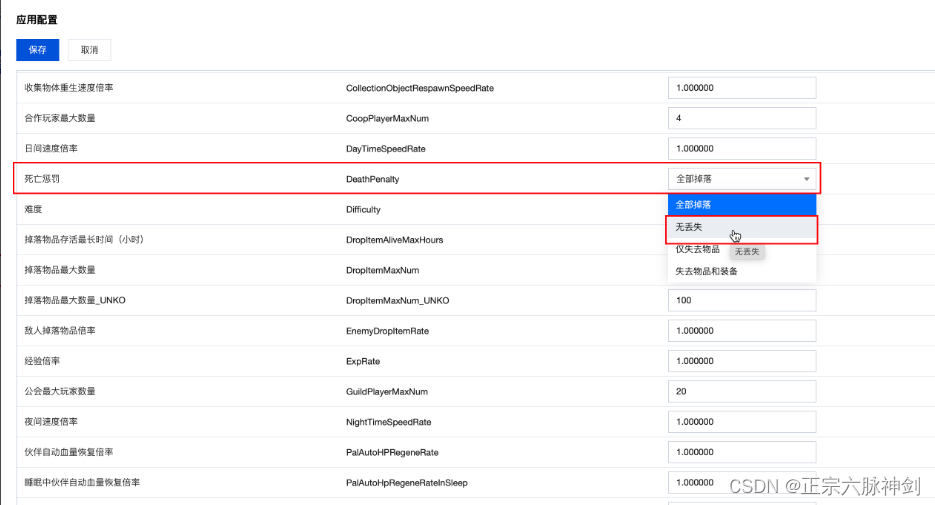This screenshot has height=505, width=935.
Task: Click the 保存 save button
Action: (x=38, y=50)
